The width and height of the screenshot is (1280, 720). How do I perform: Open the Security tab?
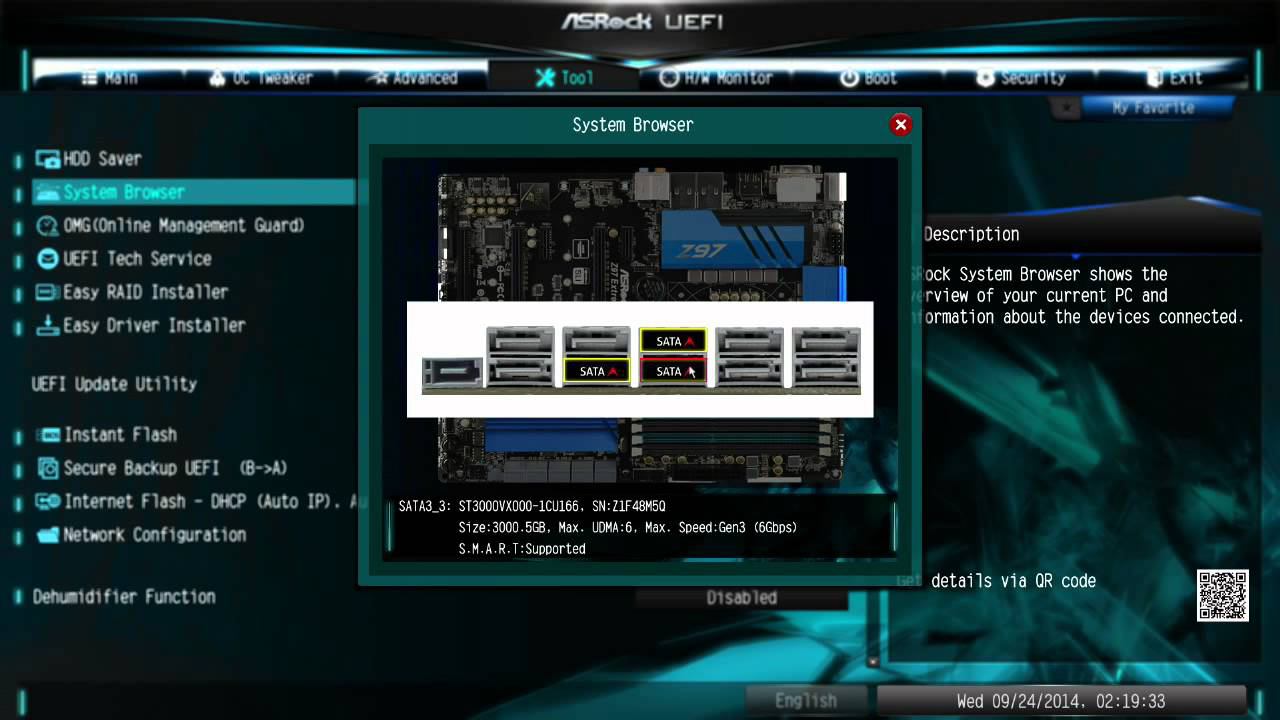click(1021, 78)
